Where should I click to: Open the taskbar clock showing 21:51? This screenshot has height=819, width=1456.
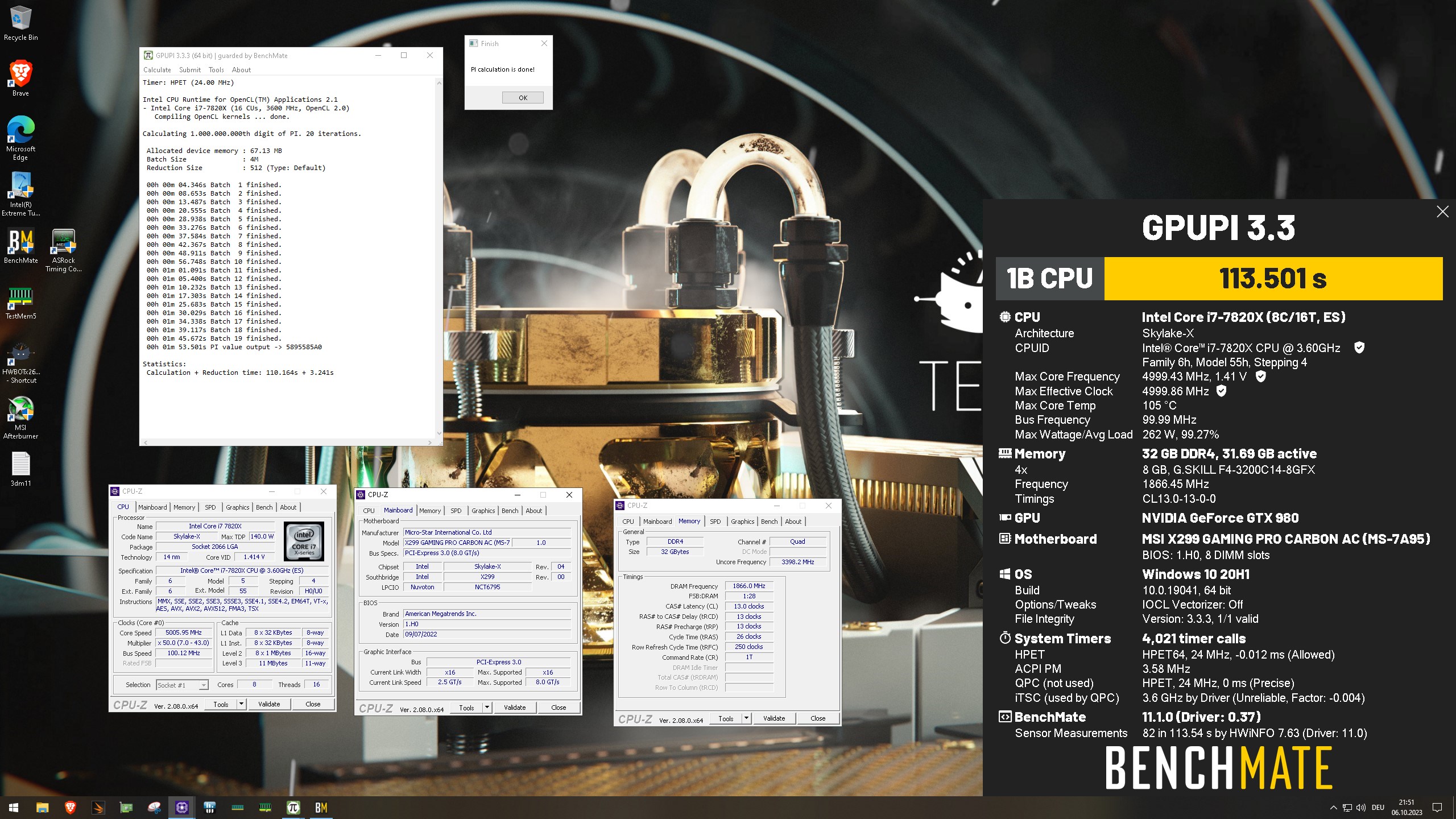[x=1407, y=807]
